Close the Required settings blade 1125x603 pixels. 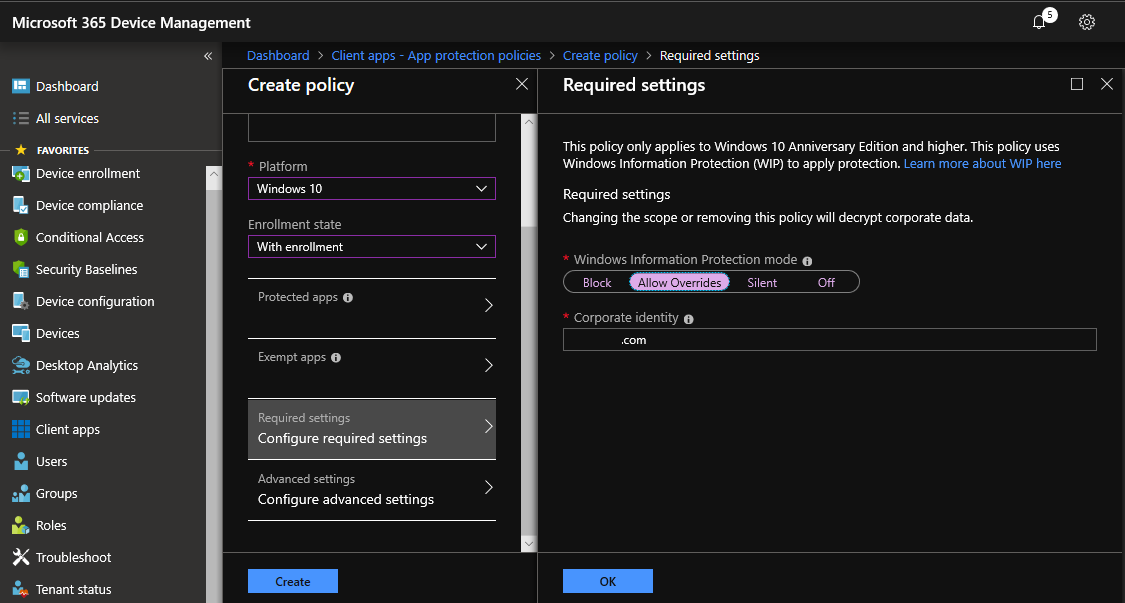pyautogui.click(x=1106, y=84)
